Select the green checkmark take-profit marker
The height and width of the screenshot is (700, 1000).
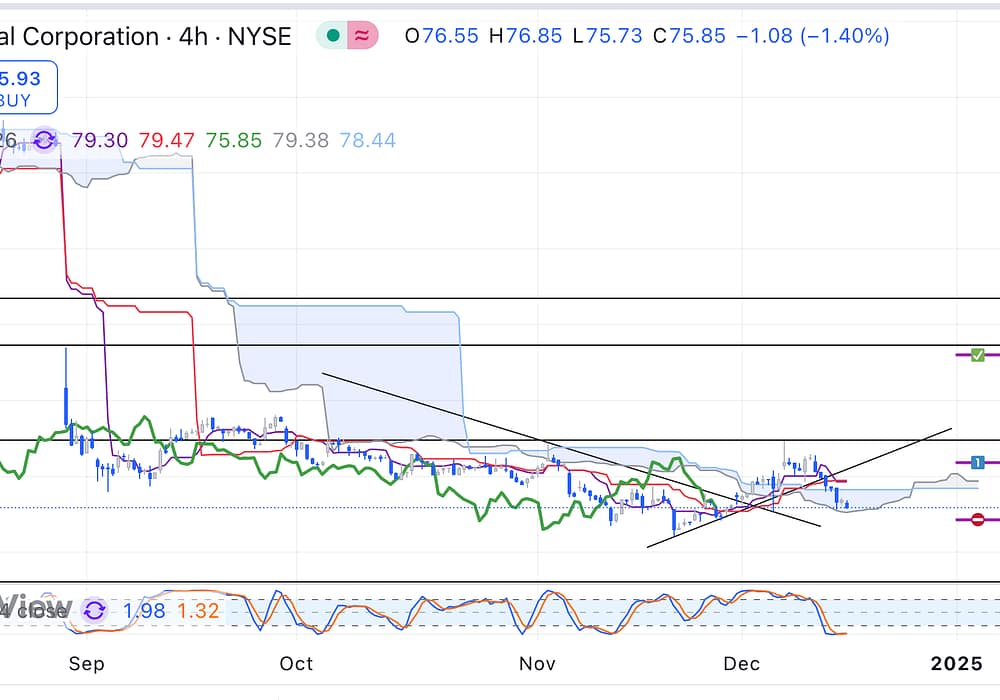(x=978, y=355)
